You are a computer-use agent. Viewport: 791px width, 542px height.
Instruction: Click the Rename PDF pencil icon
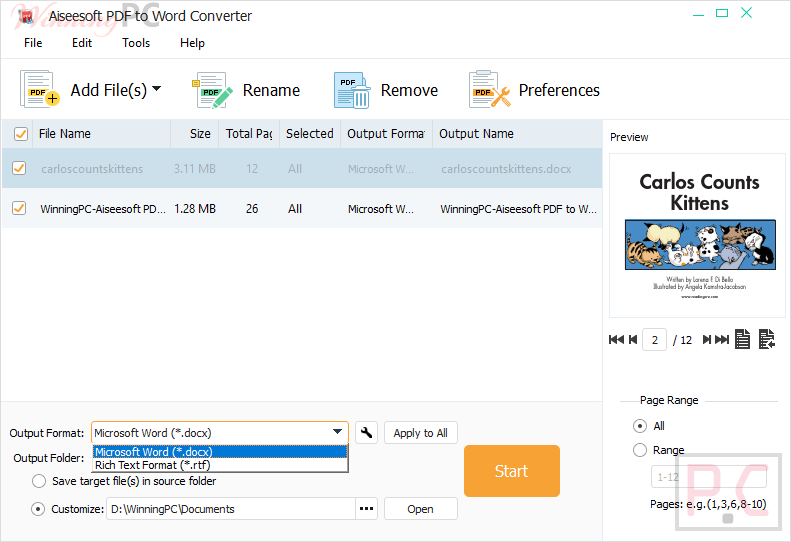pyautogui.click(x=212, y=90)
